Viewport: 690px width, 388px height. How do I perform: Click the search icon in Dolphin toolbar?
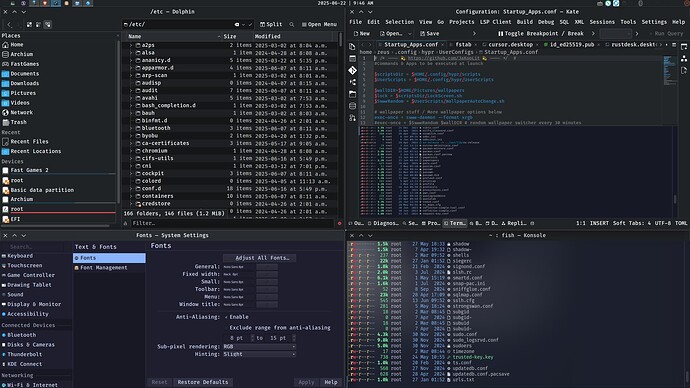pyautogui.click(x=291, y=24)
